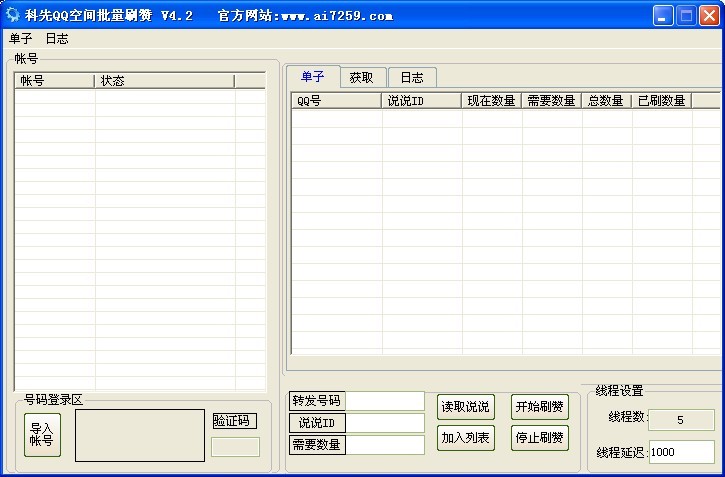This screenshot has height=477, width=725.
Task: Click the 停止刷赞 button
Action: point(539,437)
